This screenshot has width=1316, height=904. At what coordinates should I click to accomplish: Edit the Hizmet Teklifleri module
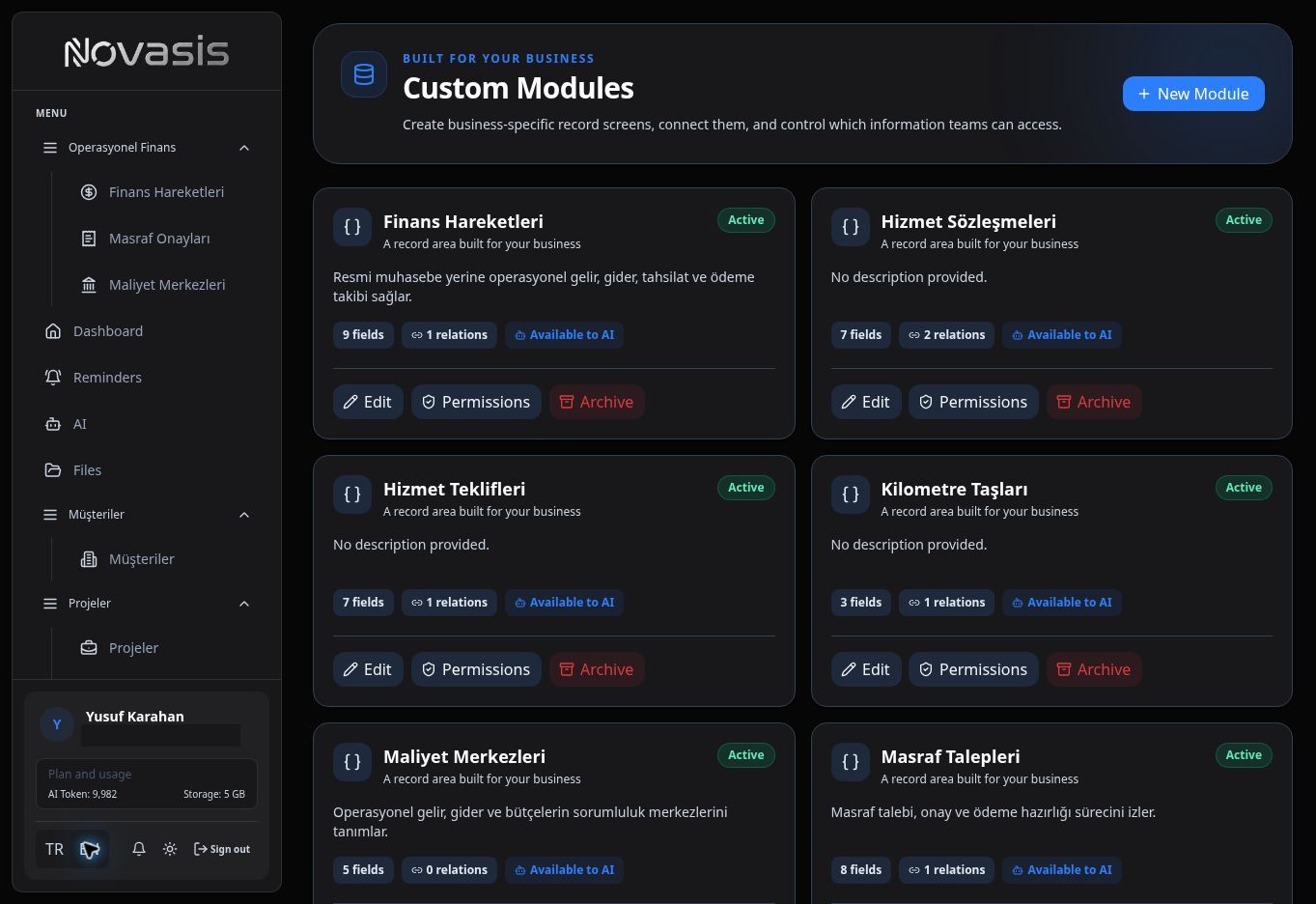368,669
